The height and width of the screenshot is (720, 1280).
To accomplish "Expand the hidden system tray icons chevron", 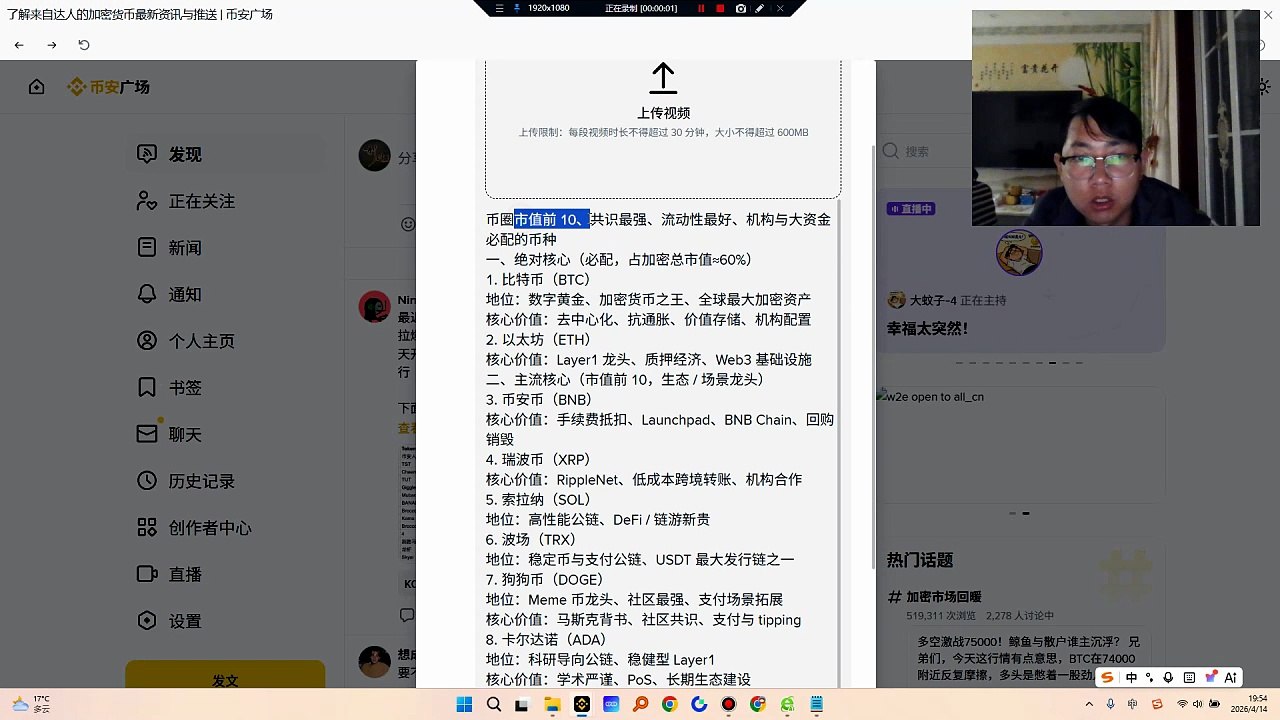I will (1089, 705).
